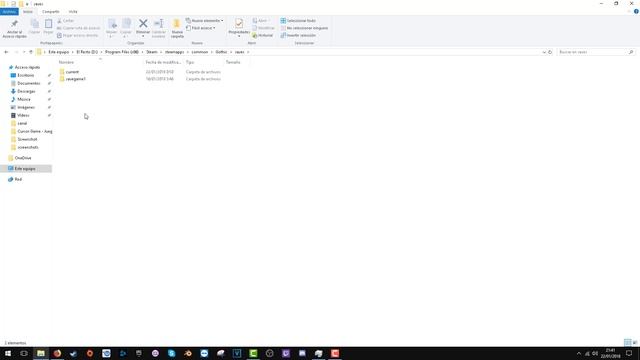
Task: Click Invertir selección
Action: [298, 36]
